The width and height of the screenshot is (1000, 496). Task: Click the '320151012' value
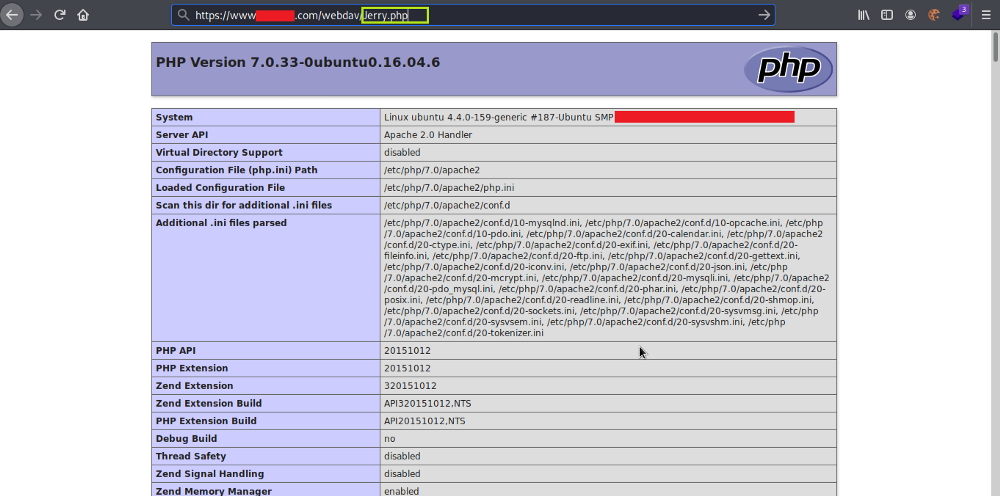coord(410,386)
